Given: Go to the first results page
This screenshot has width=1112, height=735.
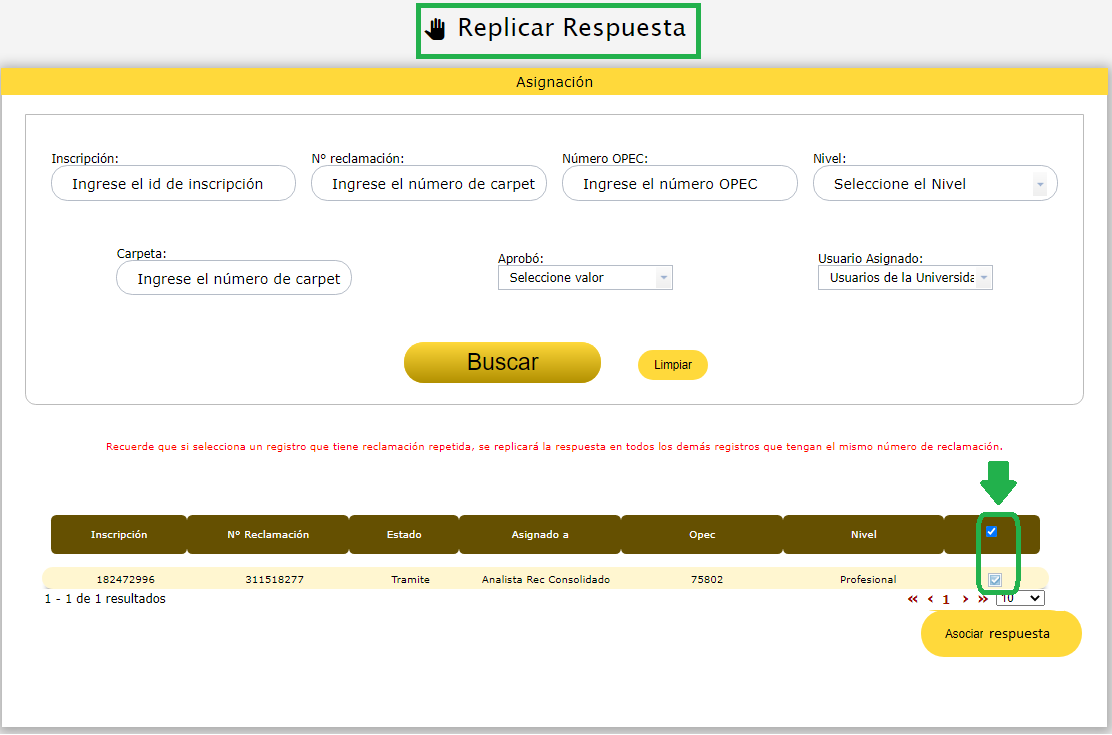Looking at the screenshot, I should click(x=912, y=599).
